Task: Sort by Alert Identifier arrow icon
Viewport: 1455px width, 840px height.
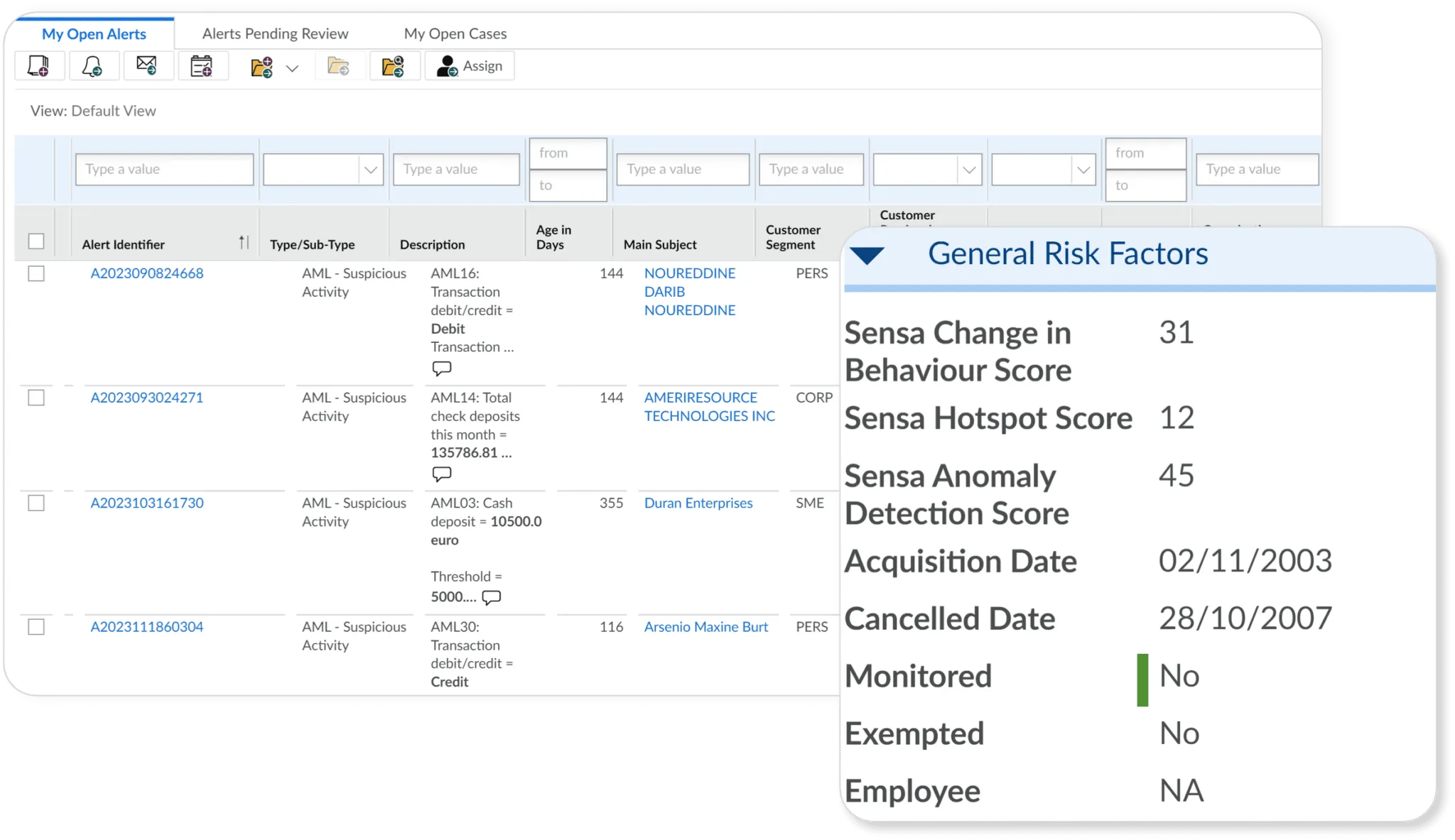Action: click(244, 242)
